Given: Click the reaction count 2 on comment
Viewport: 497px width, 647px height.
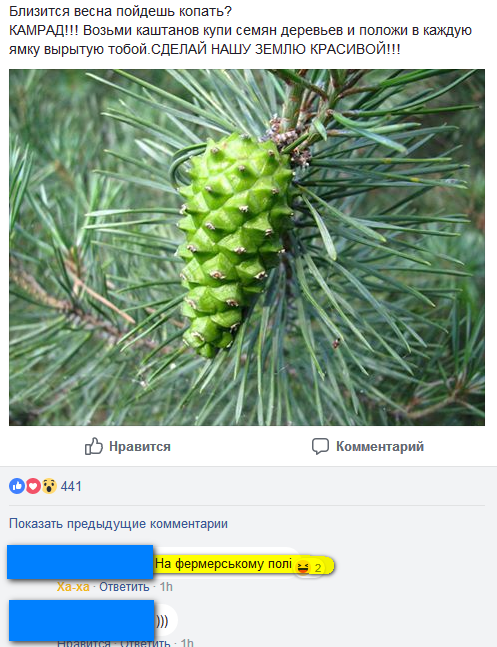Looking at the screenshot, I should coord(318,568).
